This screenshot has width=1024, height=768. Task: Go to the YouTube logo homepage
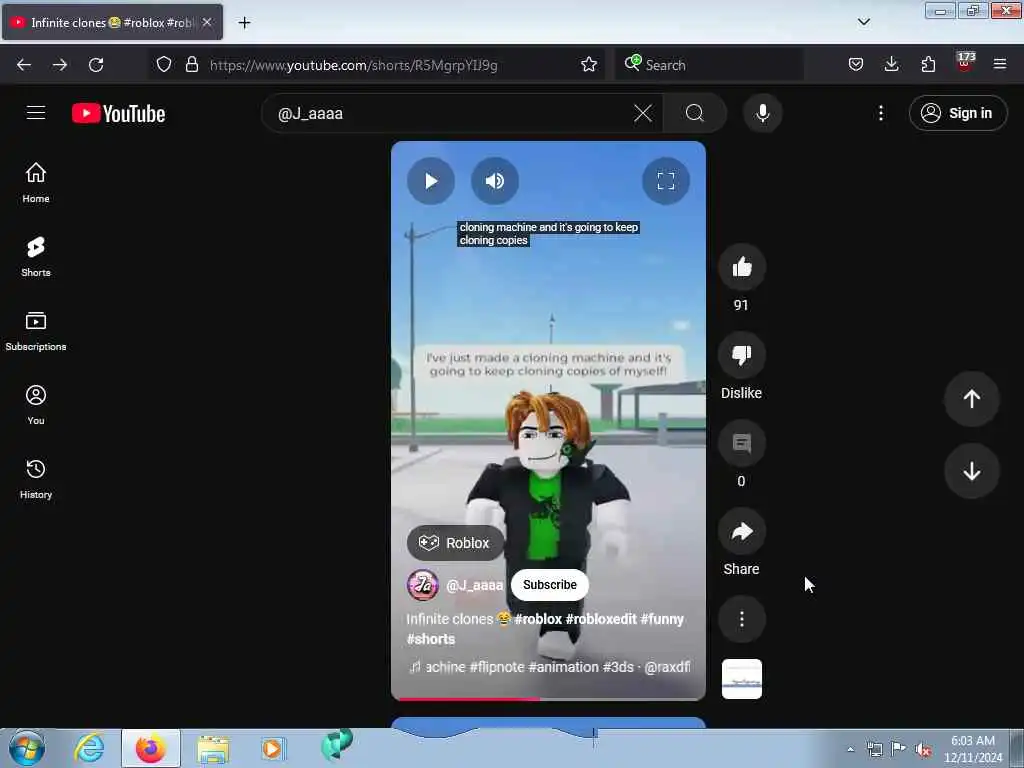point(118,114)
